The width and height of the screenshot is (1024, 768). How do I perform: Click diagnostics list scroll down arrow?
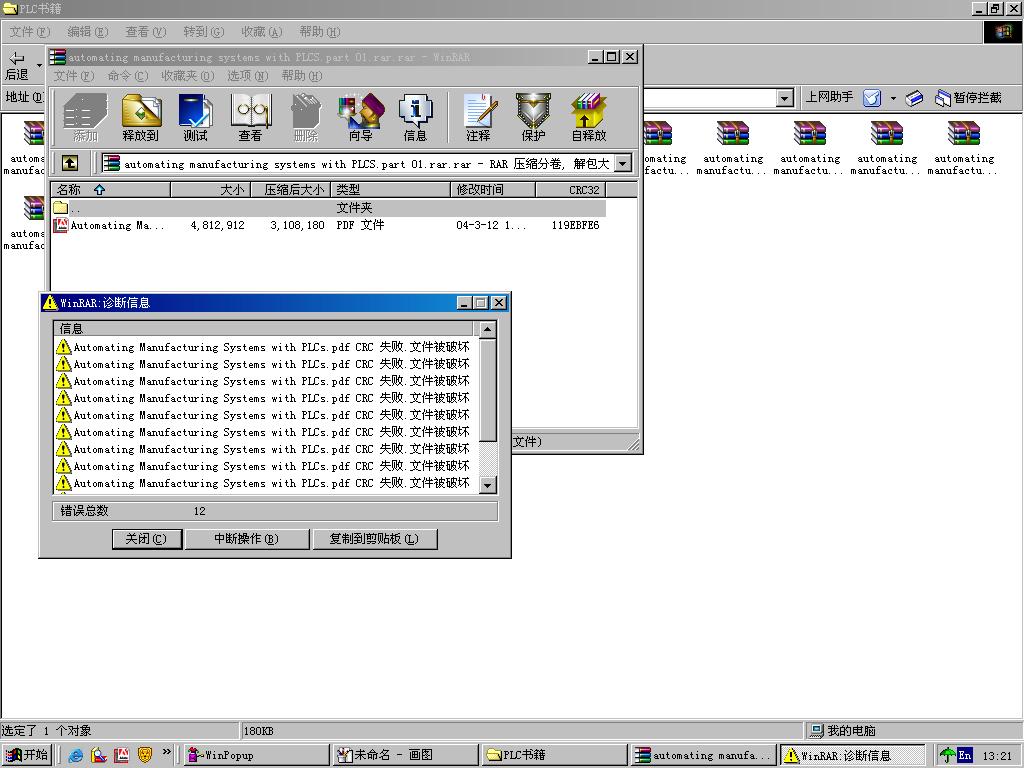tap(487, 485)
